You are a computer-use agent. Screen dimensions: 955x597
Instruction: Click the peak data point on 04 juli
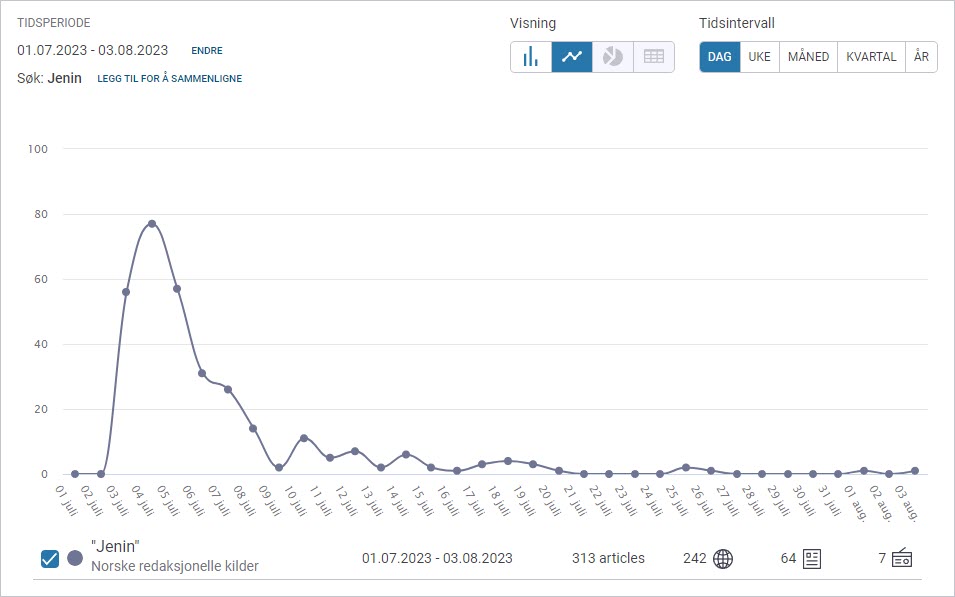(x=152, y=224)
